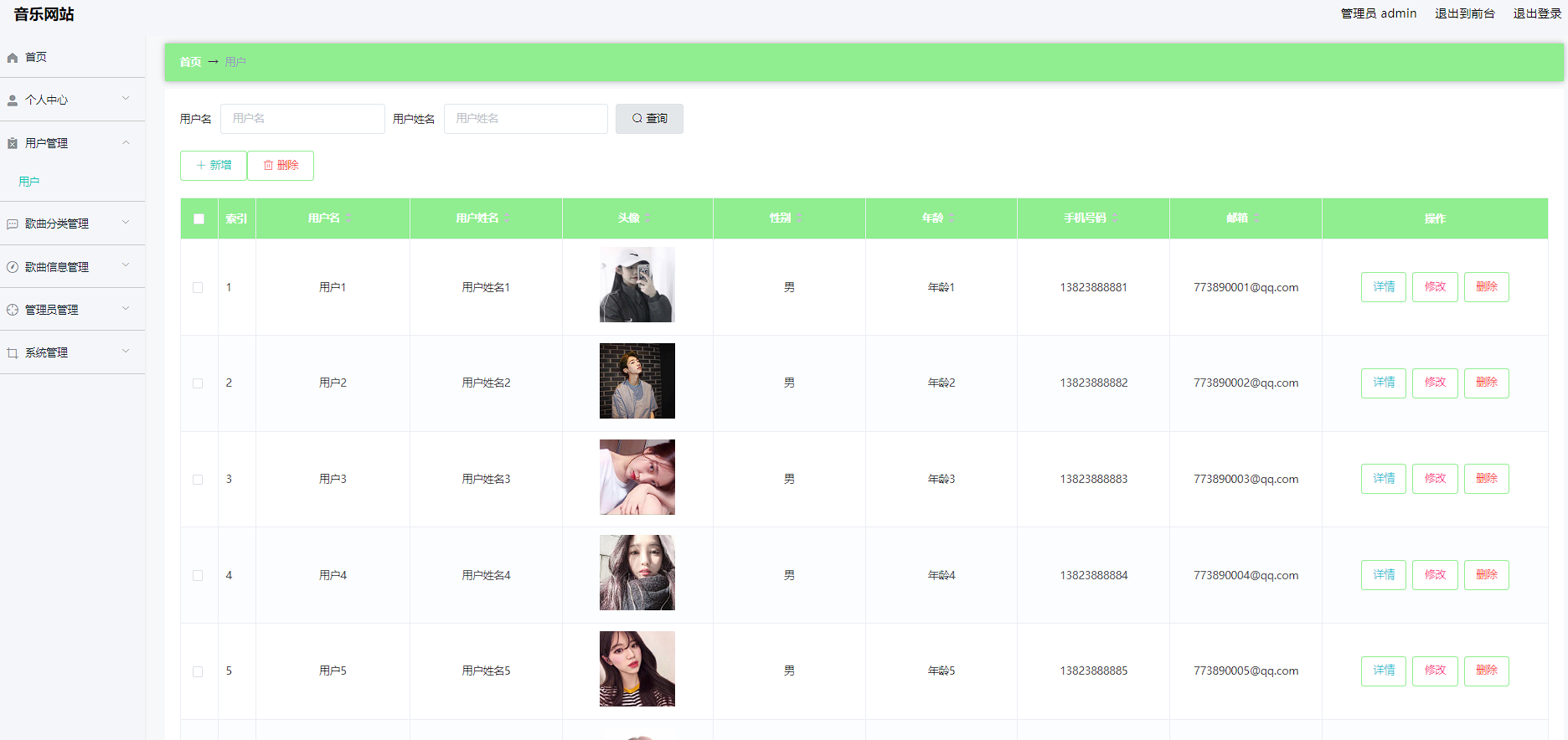The image size is (1568, 740).
Task: Click the 新增 add button
Action: point(214,166)
